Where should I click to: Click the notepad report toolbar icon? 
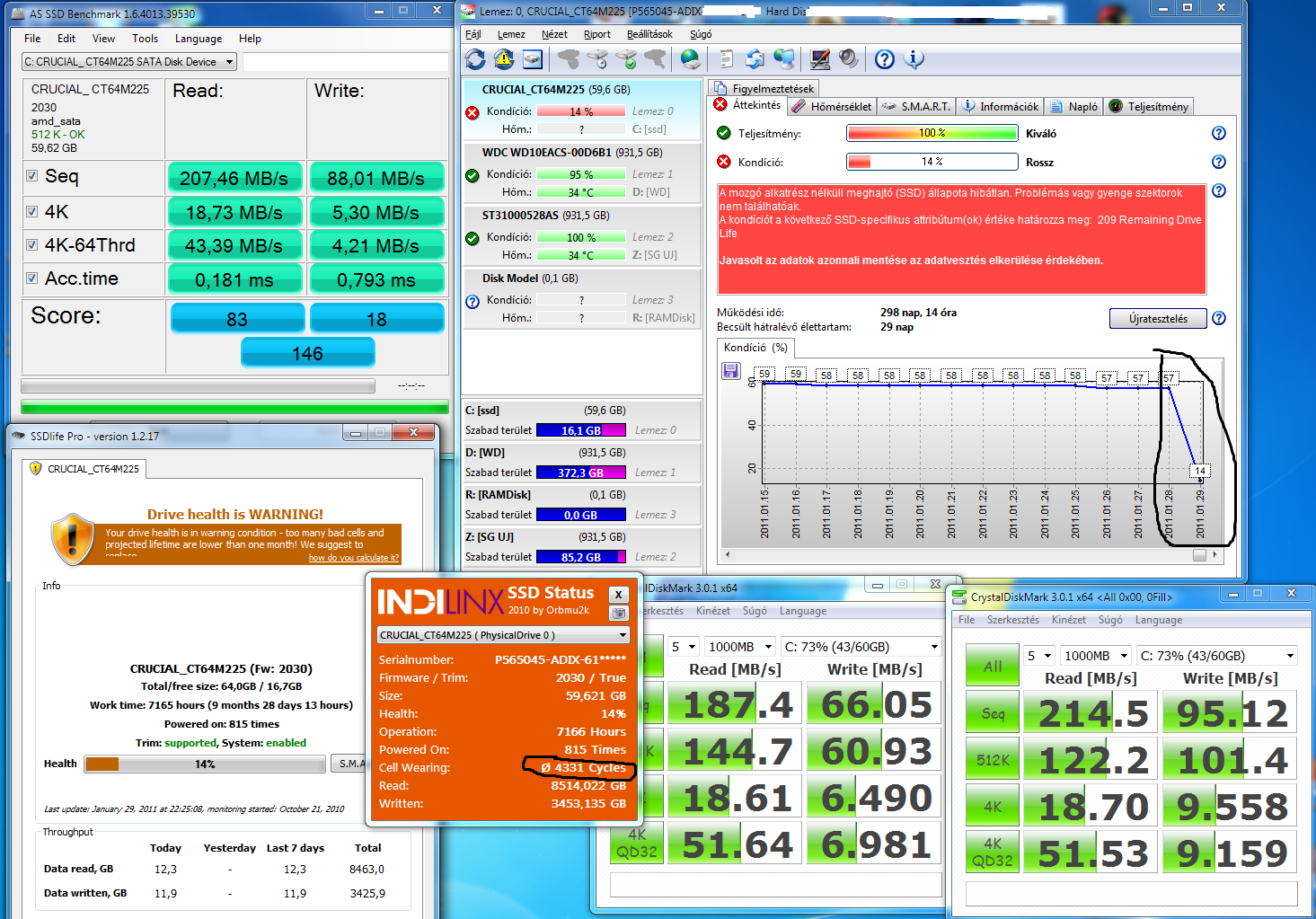(726, 59)
